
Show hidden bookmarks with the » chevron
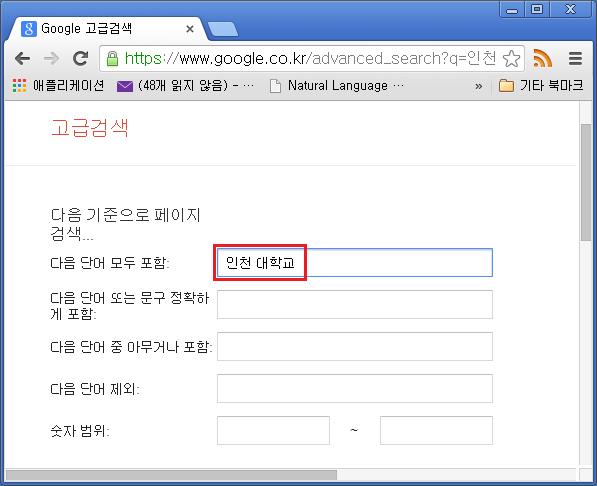[479, 86]
